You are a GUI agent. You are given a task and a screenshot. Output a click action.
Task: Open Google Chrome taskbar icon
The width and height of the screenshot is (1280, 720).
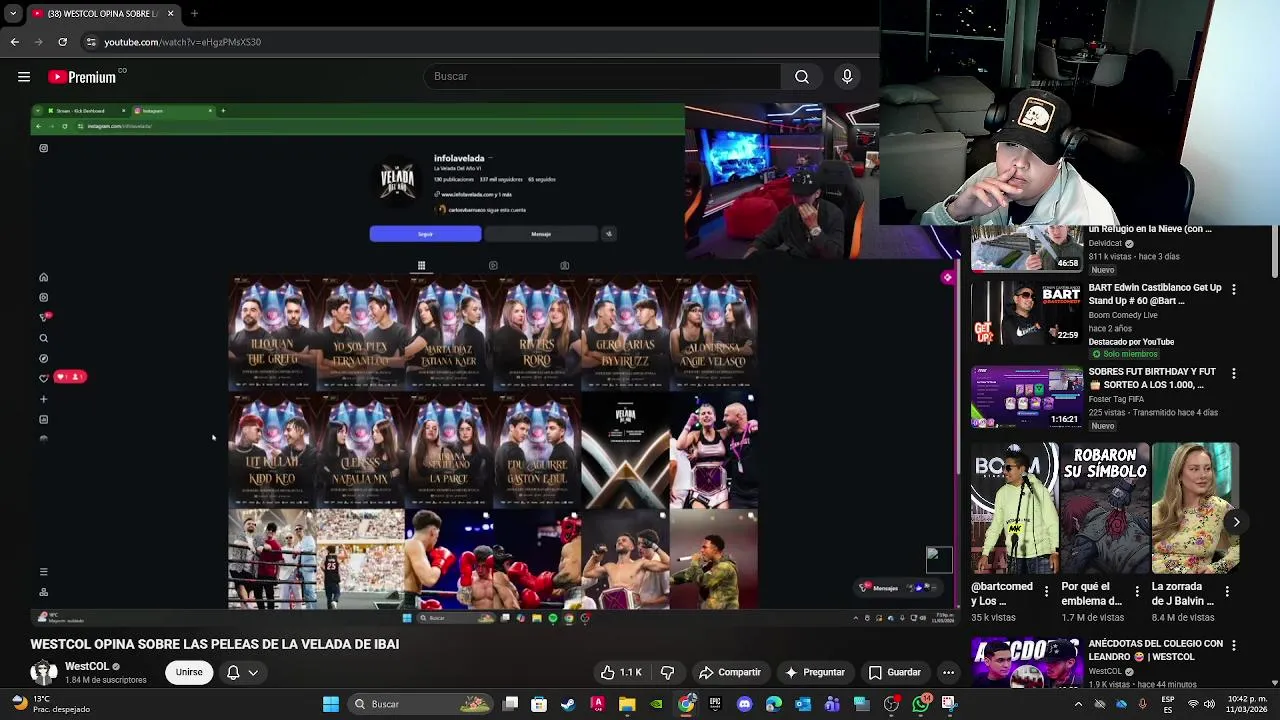pyautogui.click(x=686, y=704)
